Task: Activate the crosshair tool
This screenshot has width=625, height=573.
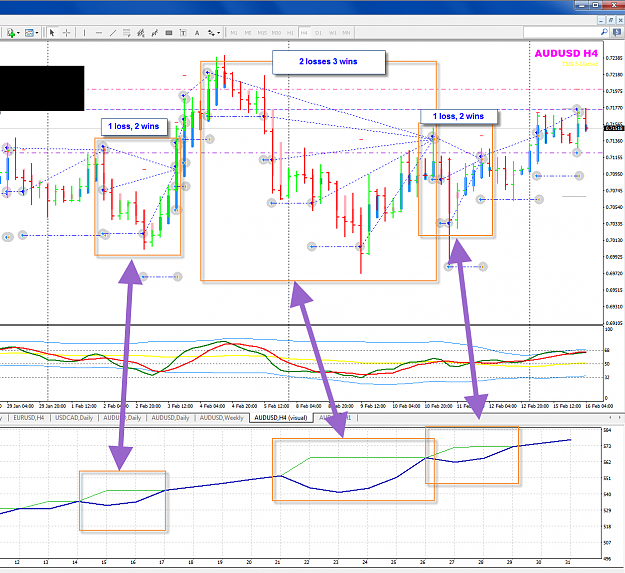Action: (67, 33)
